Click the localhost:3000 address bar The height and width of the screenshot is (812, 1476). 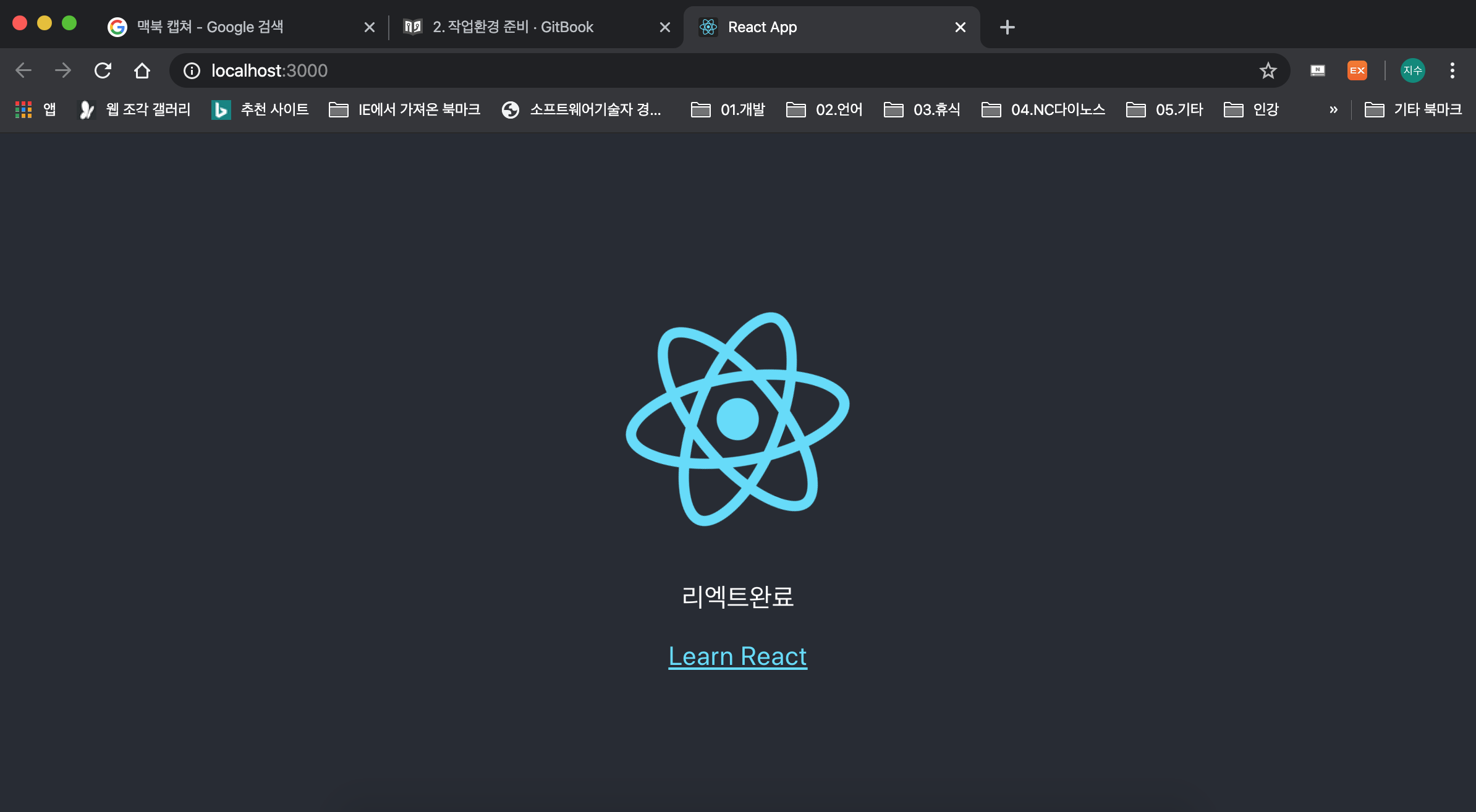pyautogui.click(x=680, y=70)
